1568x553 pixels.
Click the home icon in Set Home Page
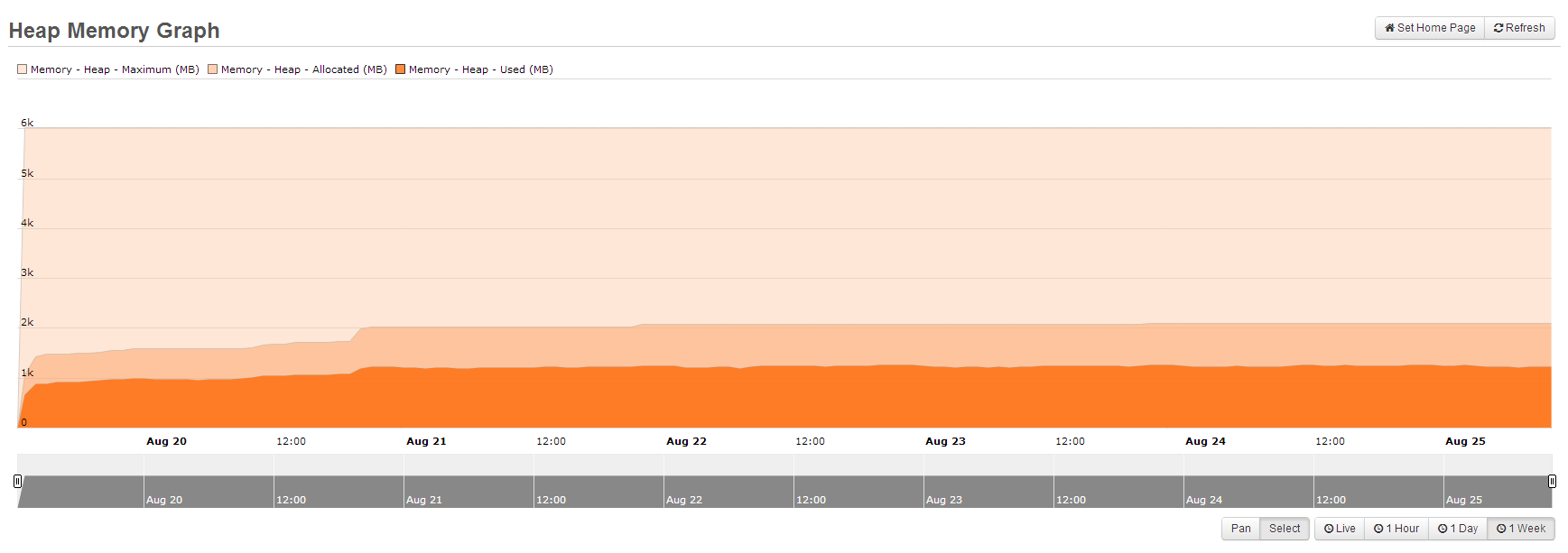point(1389,28)
